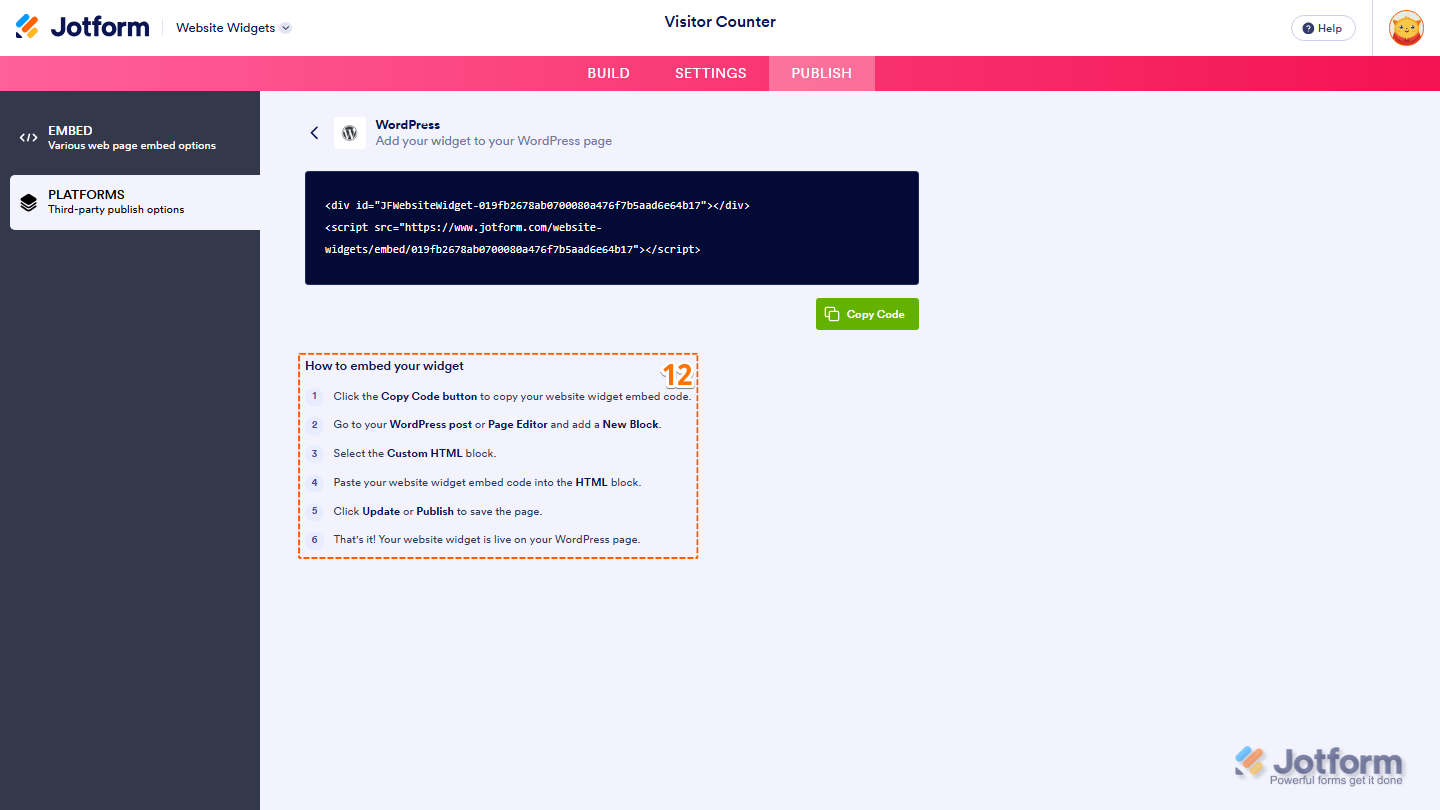Open the Help button

[1323, 28]
